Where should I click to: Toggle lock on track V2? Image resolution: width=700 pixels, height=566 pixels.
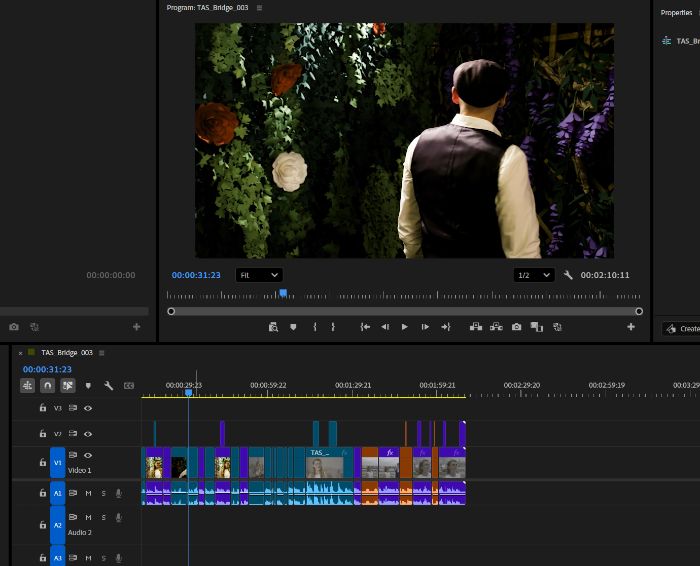[x=43, y=433]
